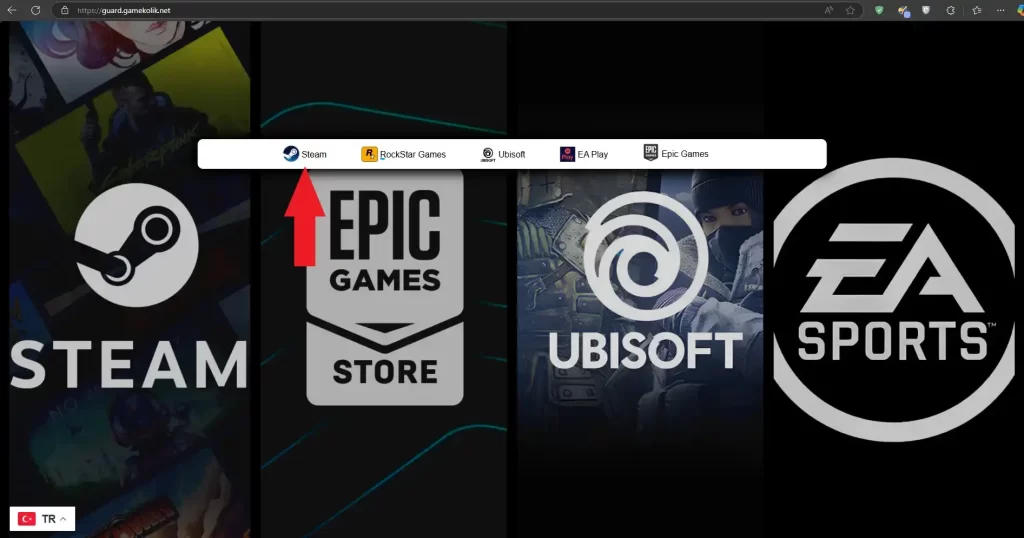
Task: View site info via the padlock icon
Action: [64, 10]
